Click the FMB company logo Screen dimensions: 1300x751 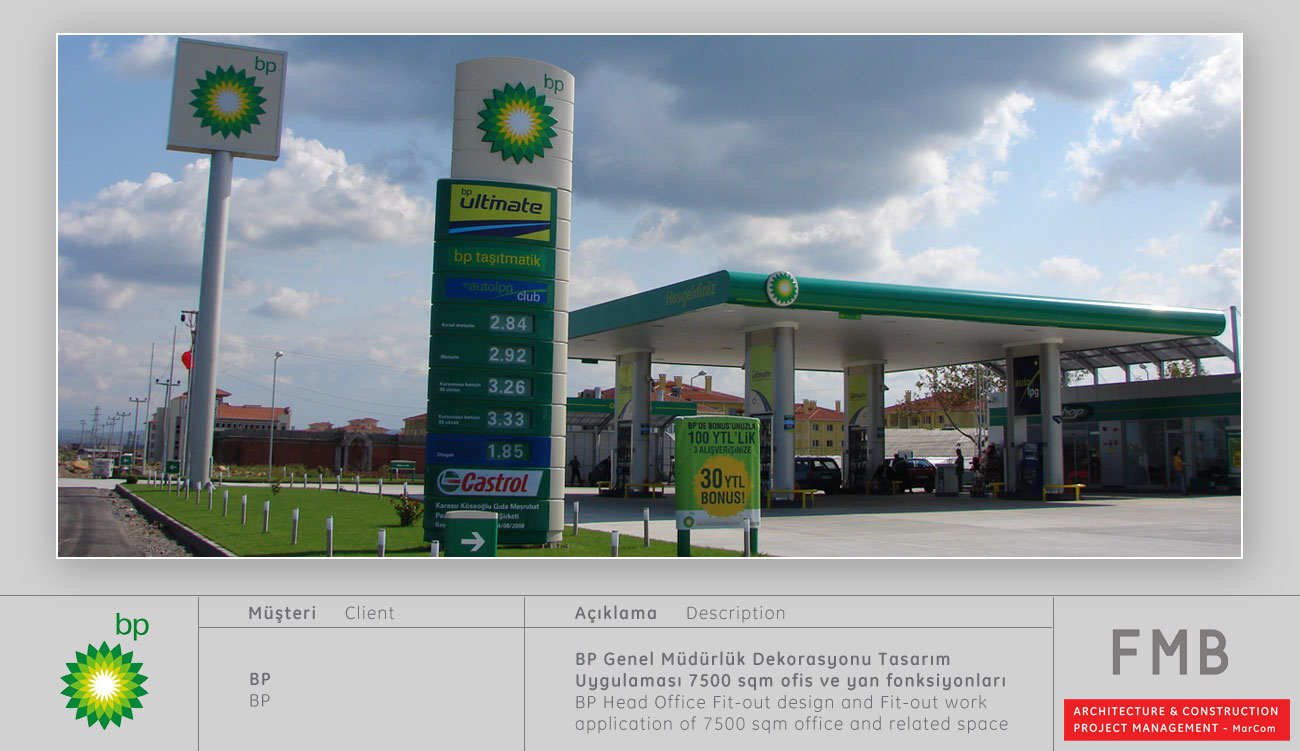coord(1169,652)
